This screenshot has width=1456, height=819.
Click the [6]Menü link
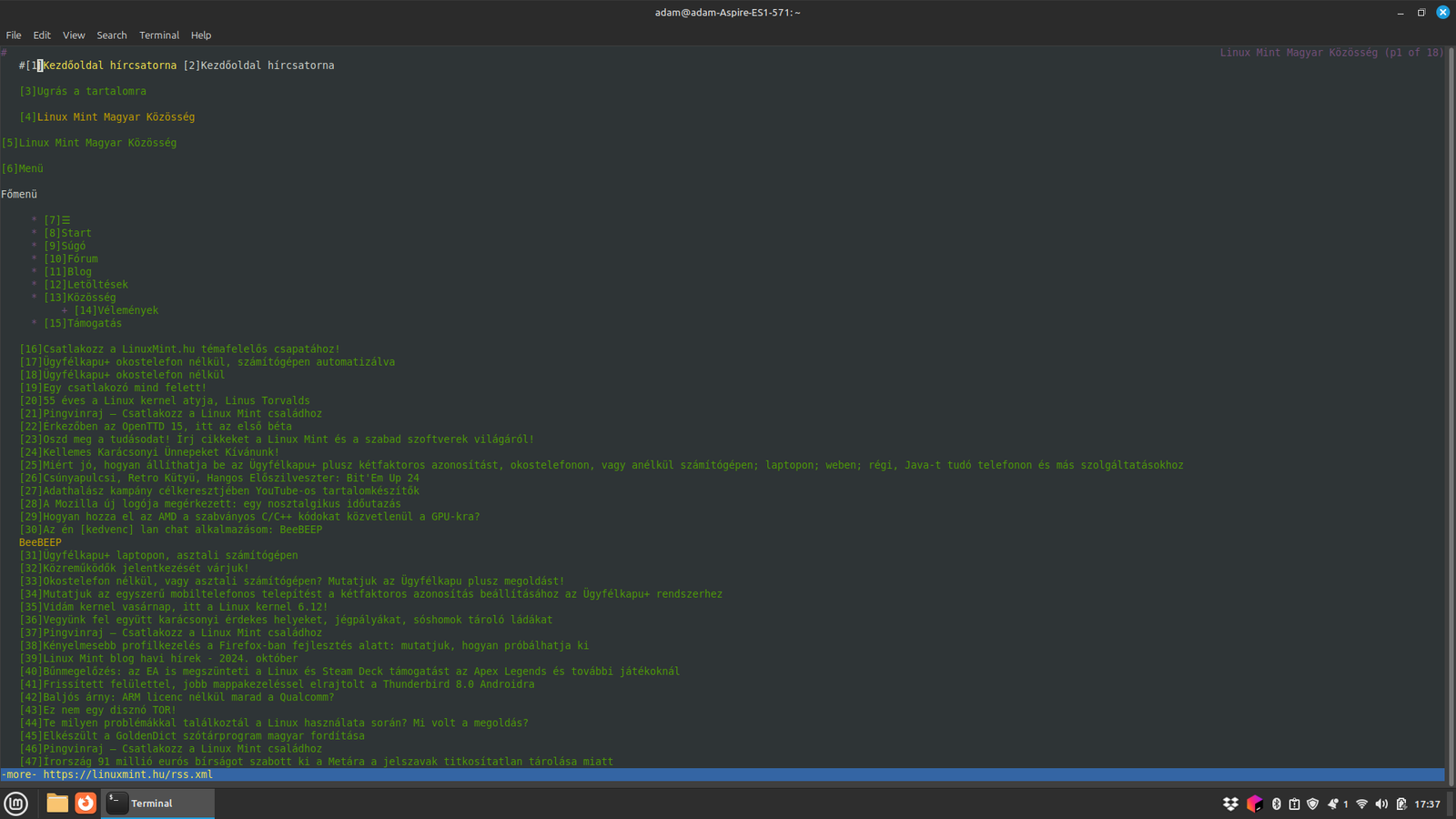pos(23,168)
